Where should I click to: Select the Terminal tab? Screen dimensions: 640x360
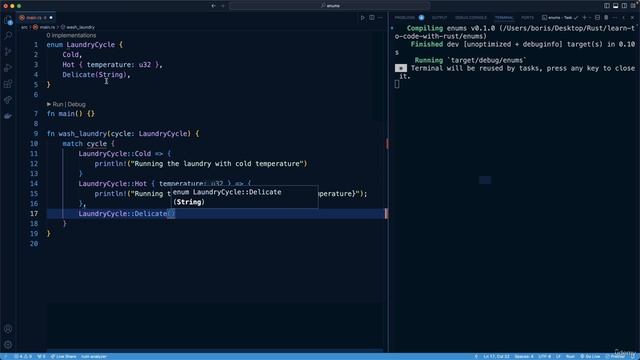point(504,18)
